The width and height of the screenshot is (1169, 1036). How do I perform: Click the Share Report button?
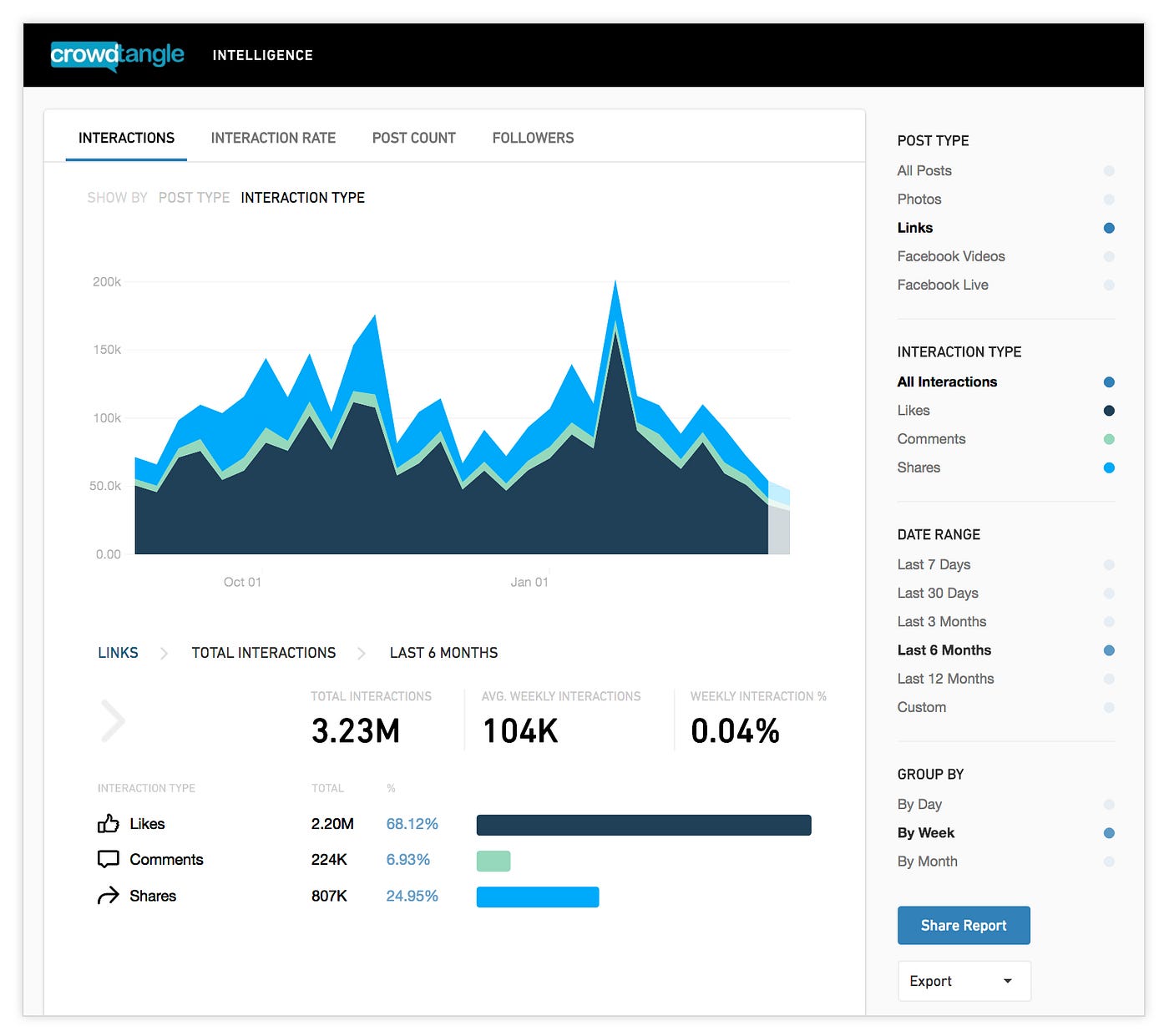pos(964,925)
